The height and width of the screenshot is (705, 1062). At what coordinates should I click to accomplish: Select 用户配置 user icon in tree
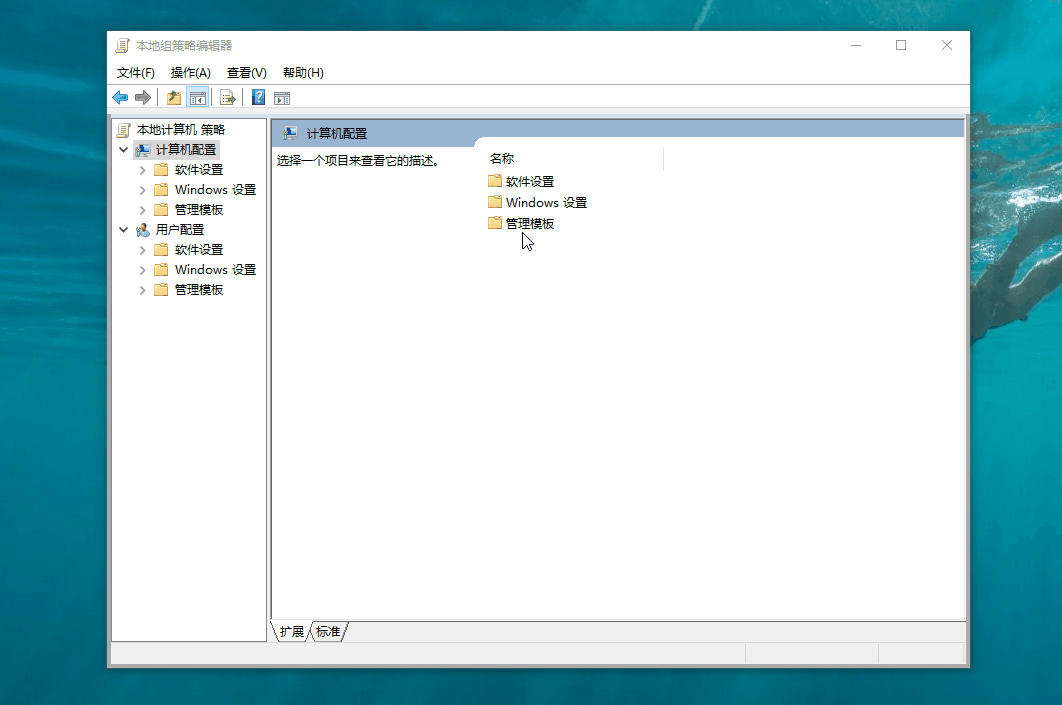tap(143, 230)
